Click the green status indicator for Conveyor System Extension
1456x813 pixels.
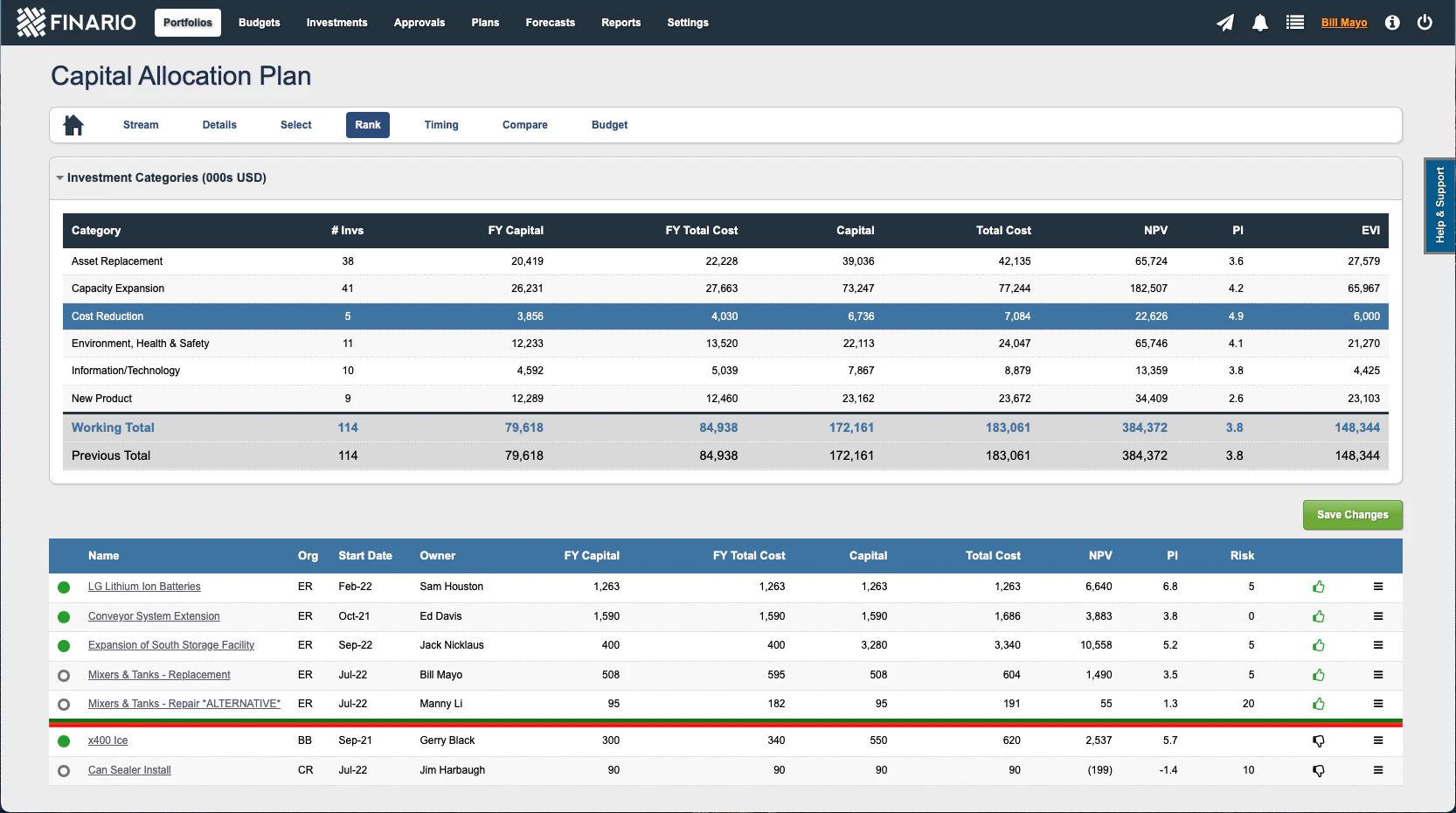63,616
